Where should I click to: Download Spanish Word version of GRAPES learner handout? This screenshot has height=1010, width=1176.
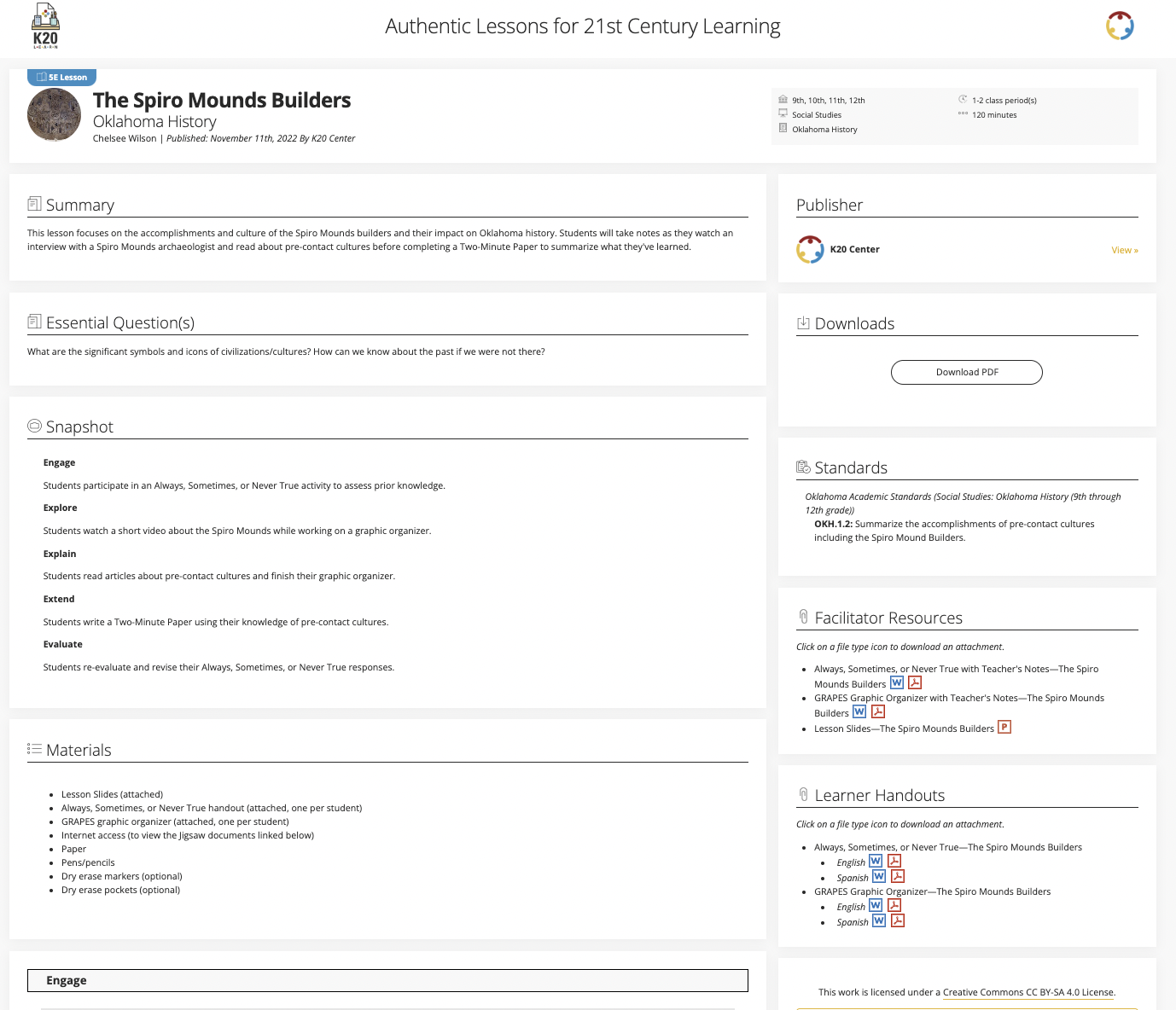click(879, 921)
